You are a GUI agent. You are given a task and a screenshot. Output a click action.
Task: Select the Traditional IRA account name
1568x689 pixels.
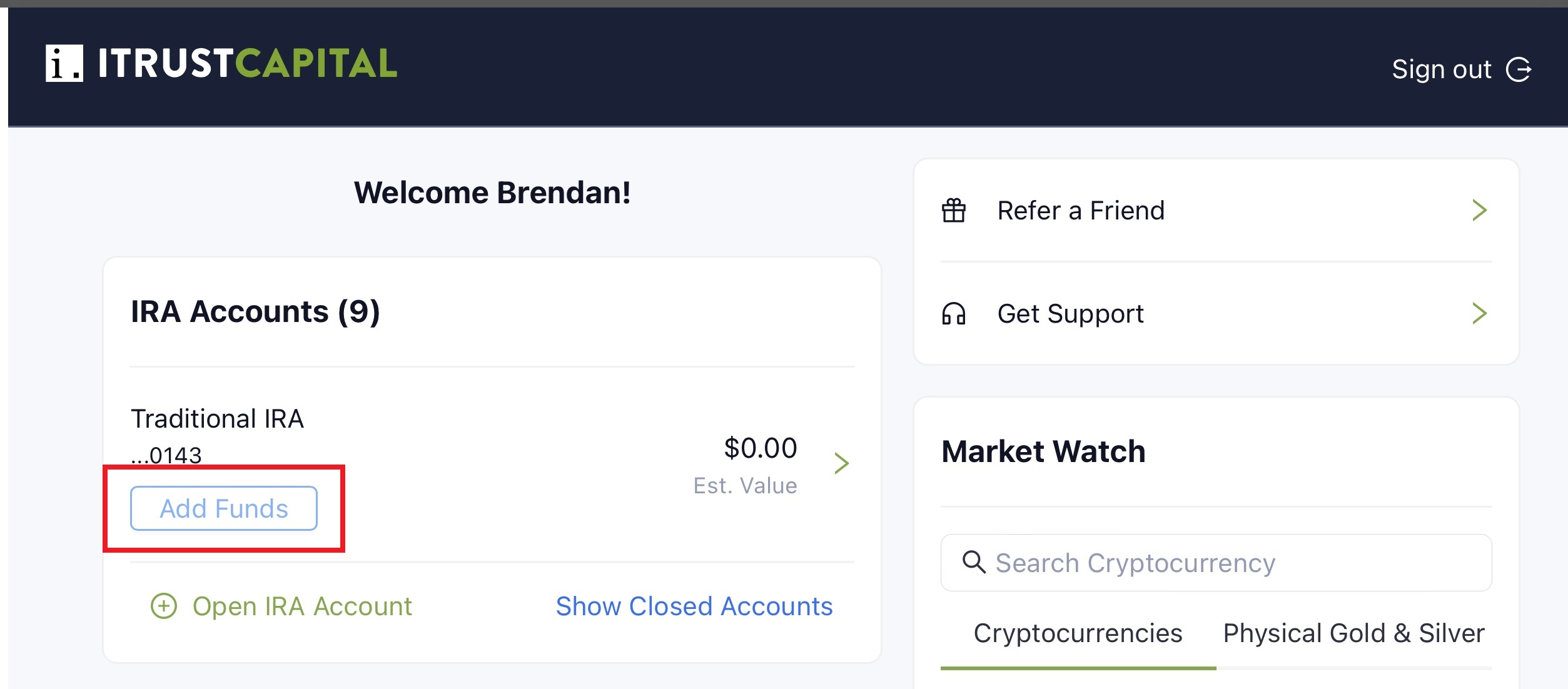(x=217, y=418)
